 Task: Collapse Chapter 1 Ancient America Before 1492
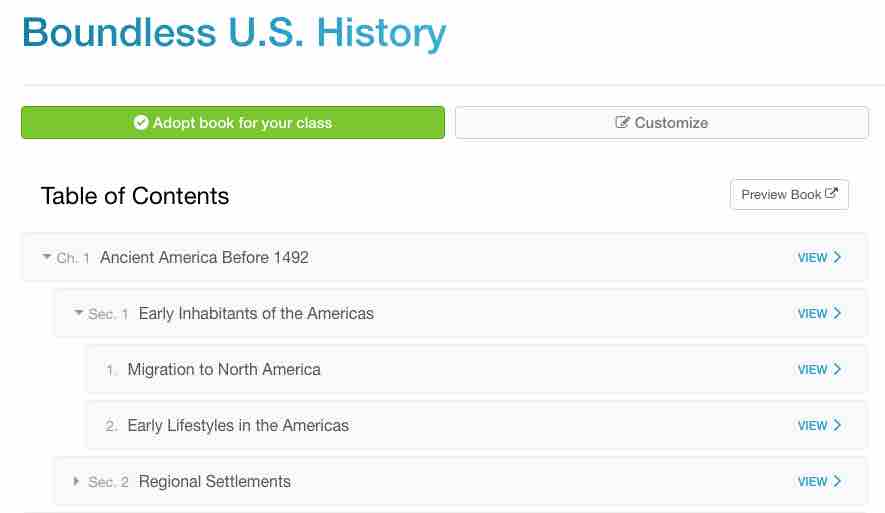pyautogui.click(x=47, y=257)
